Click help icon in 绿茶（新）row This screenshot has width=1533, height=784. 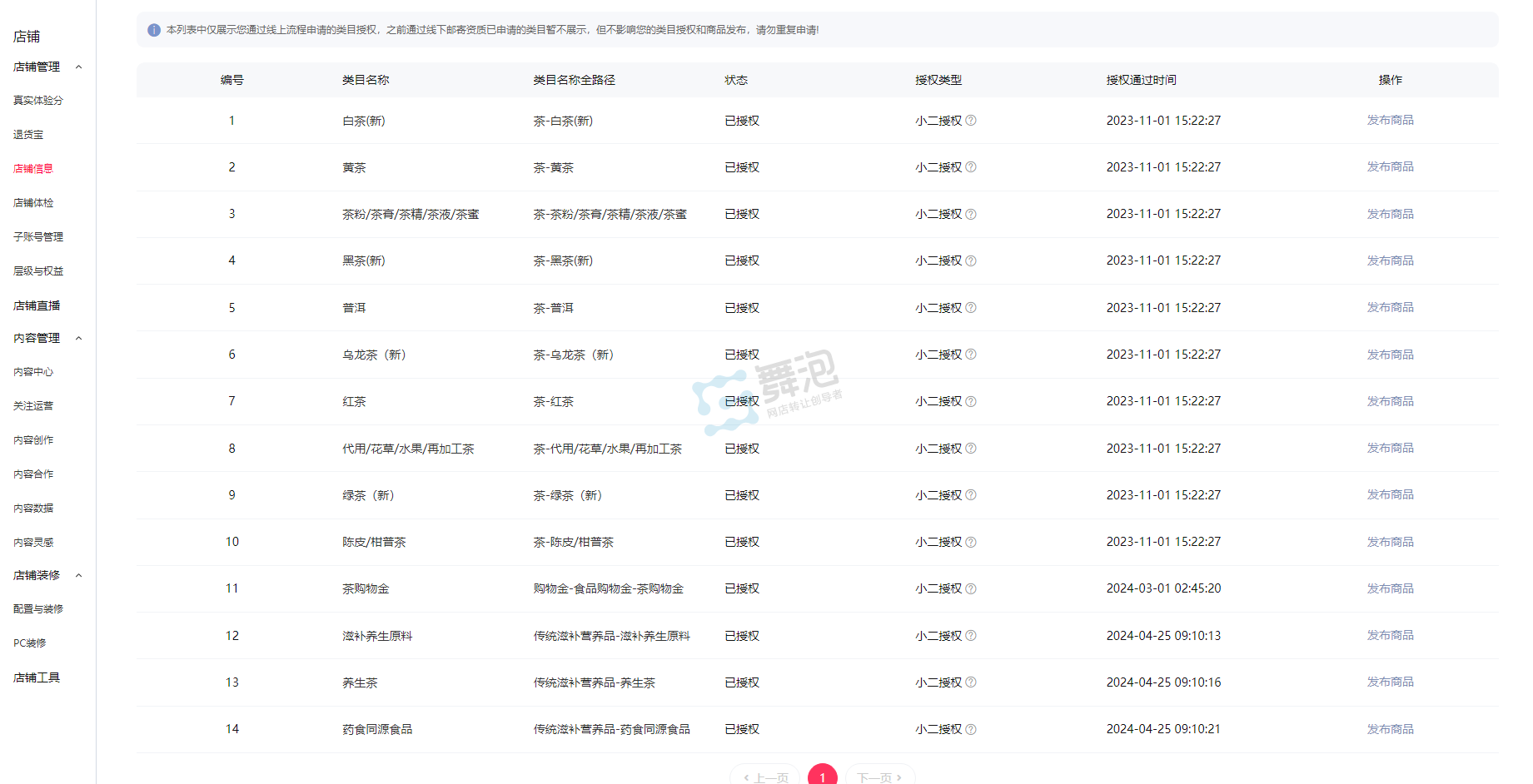click(x=971, y=495)
